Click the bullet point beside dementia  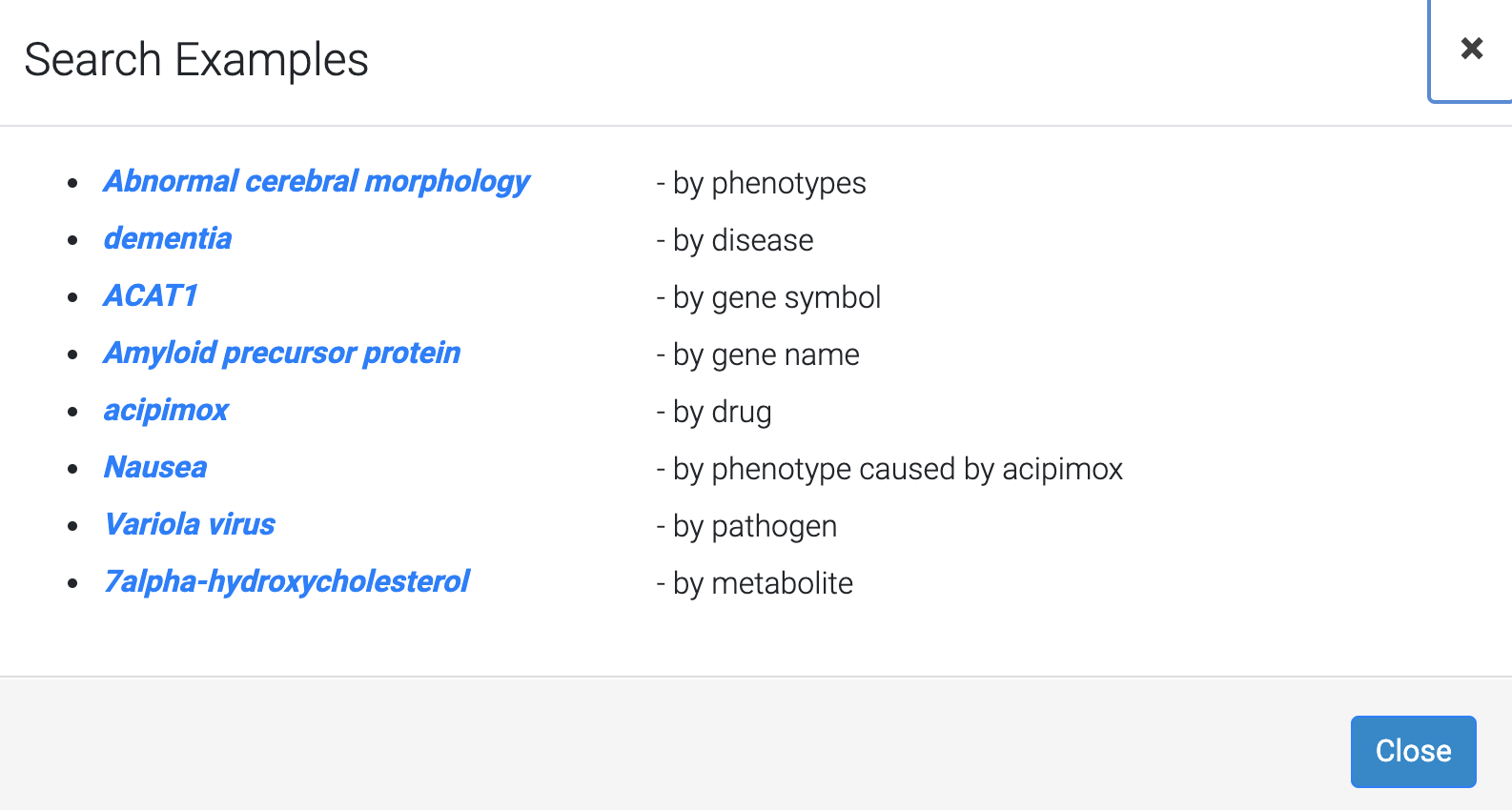tap(72, 240)
